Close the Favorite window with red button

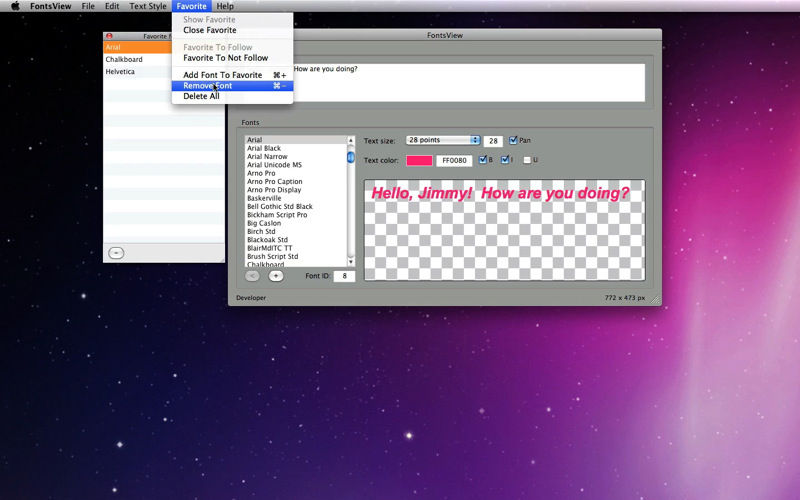109,36
